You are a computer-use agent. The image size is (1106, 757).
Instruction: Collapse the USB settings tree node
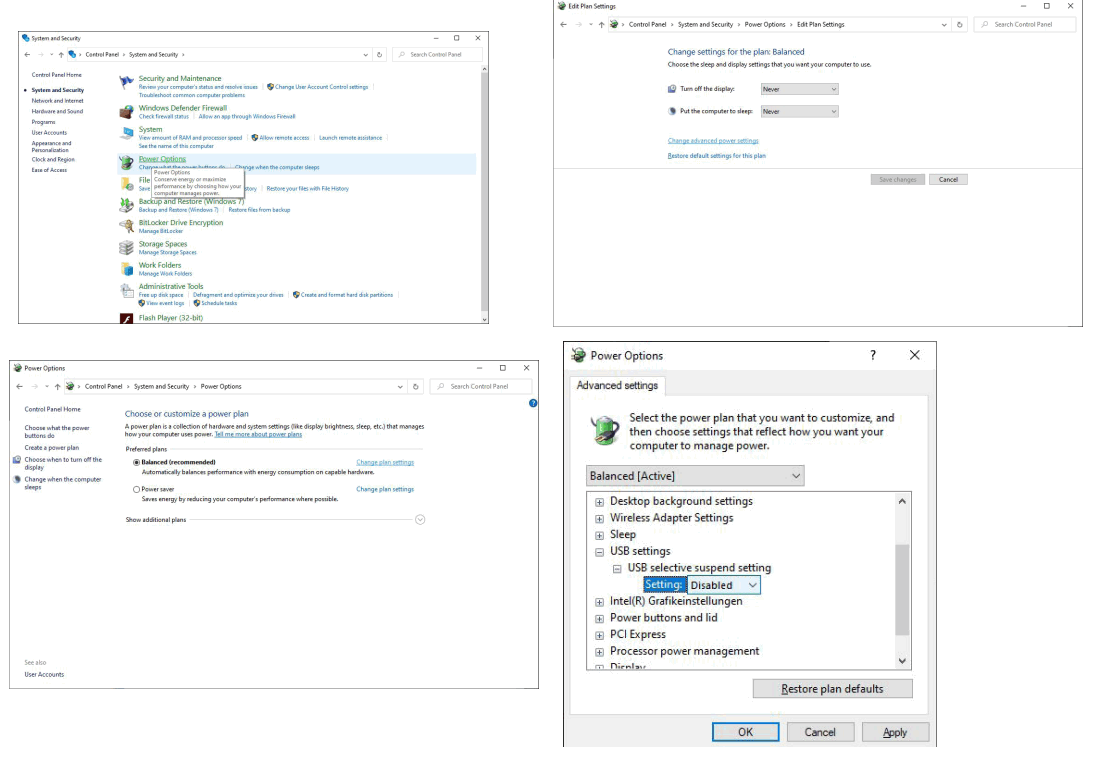pos(600,552)
